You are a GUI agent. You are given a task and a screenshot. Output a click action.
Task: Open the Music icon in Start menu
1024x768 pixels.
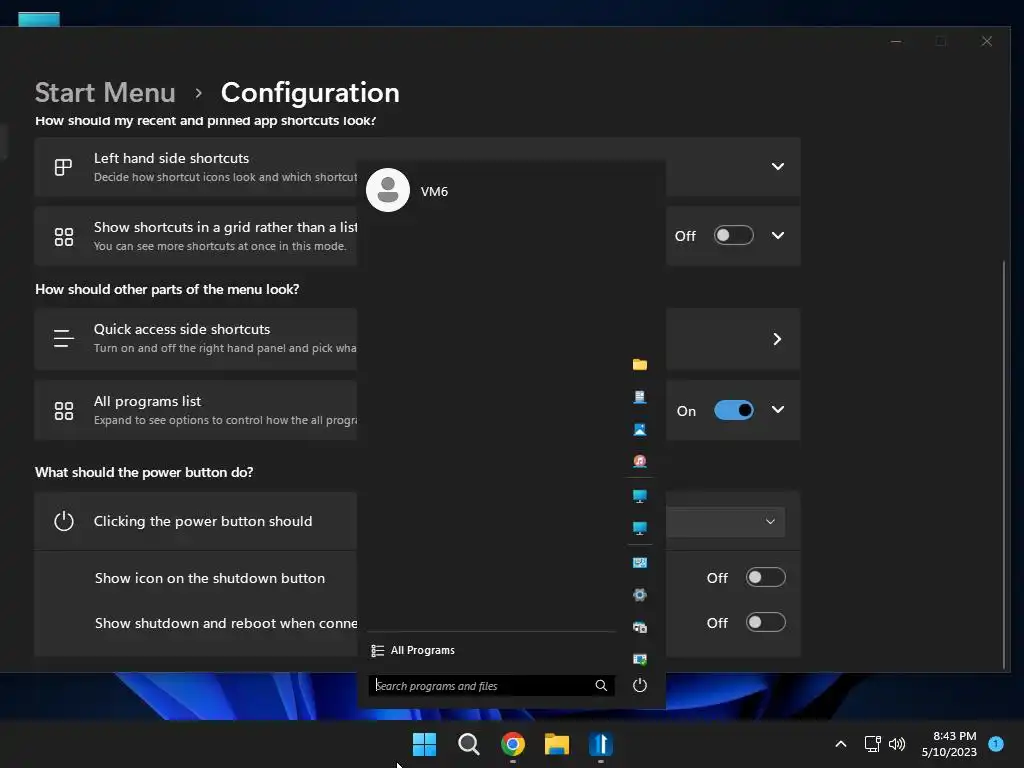[639, 462]
